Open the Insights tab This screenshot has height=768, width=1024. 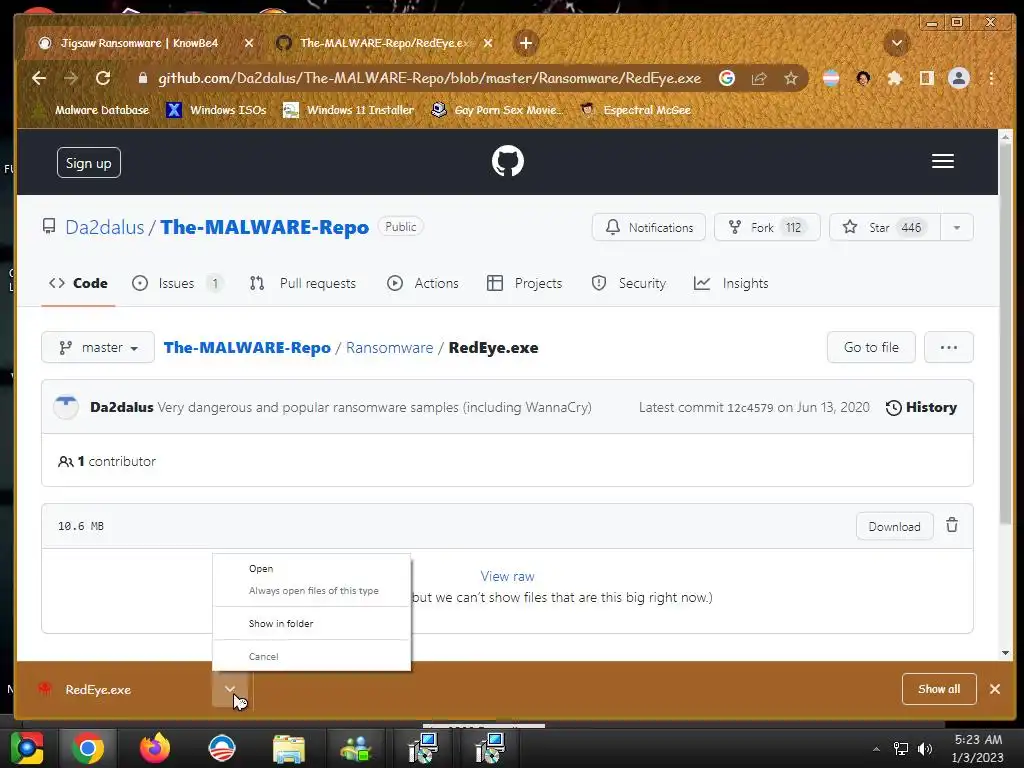click(731, 283)
